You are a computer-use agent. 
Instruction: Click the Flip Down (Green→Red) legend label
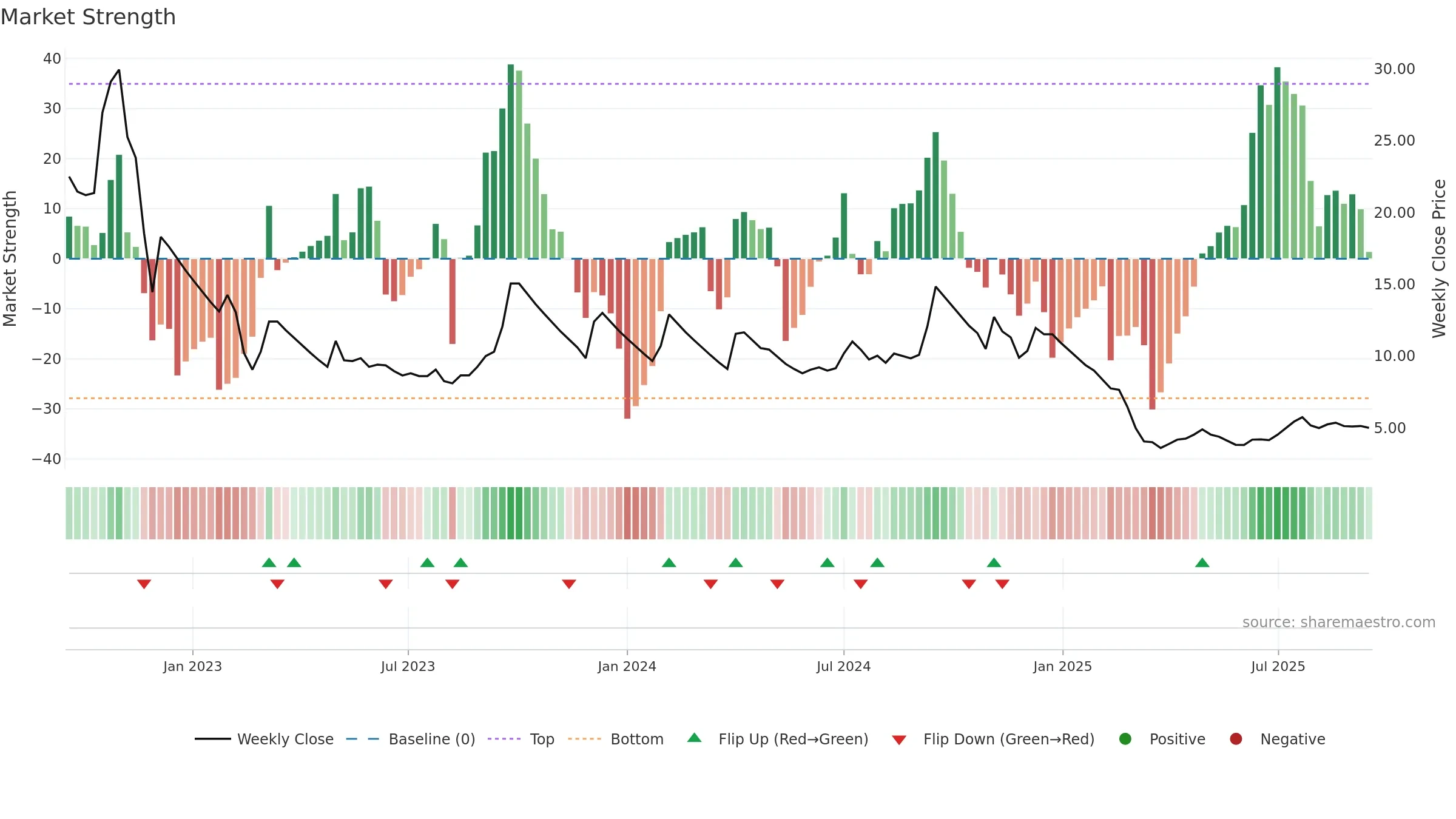1009,739
